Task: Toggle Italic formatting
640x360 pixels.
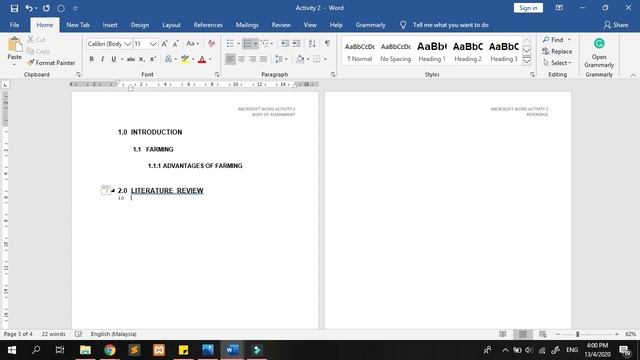Action: pos(102,59)
